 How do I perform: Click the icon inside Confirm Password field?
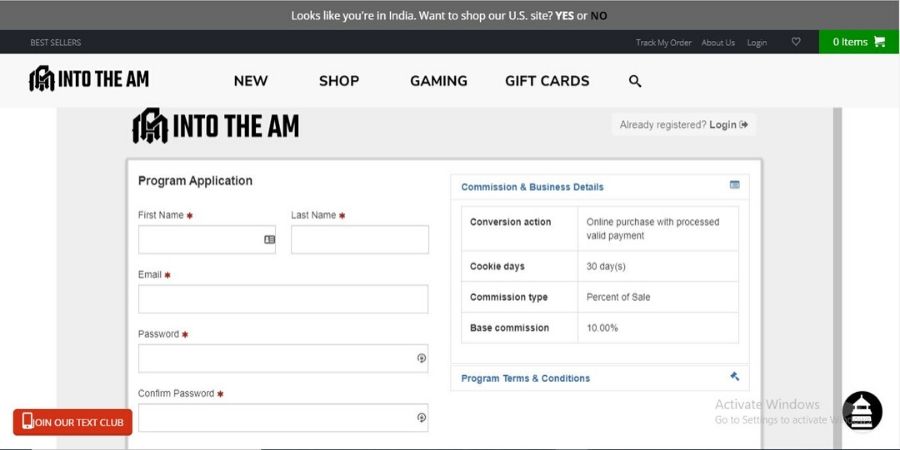coord(421,418)
